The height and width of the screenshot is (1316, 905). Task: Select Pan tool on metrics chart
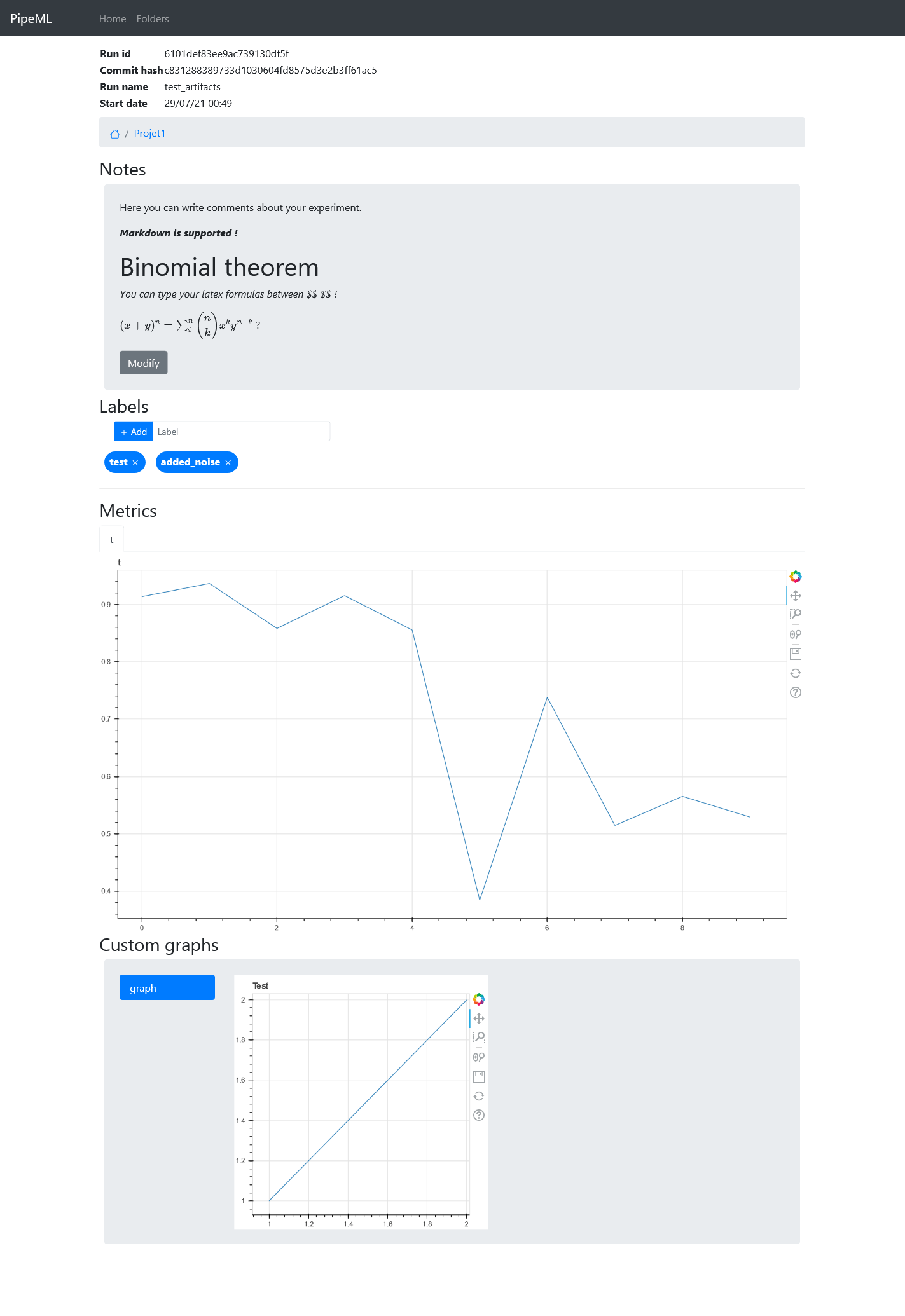click(x=795, y=596)
